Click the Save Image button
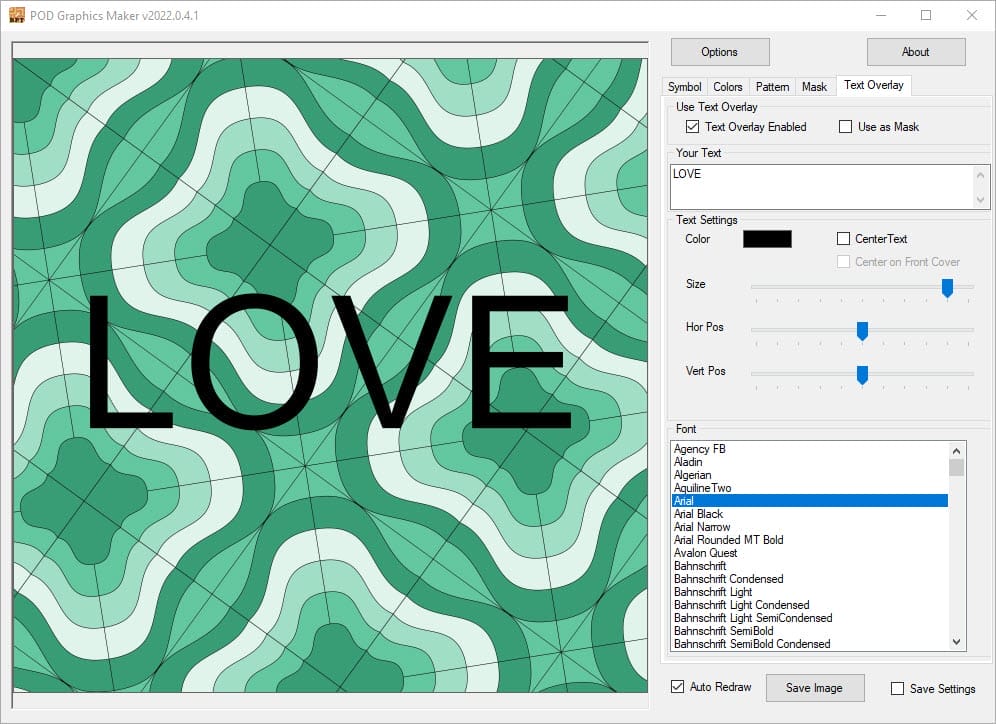Image resolution: width=996 pixels, height=724 pixels. pyautogui.click(x=814, y=688)
